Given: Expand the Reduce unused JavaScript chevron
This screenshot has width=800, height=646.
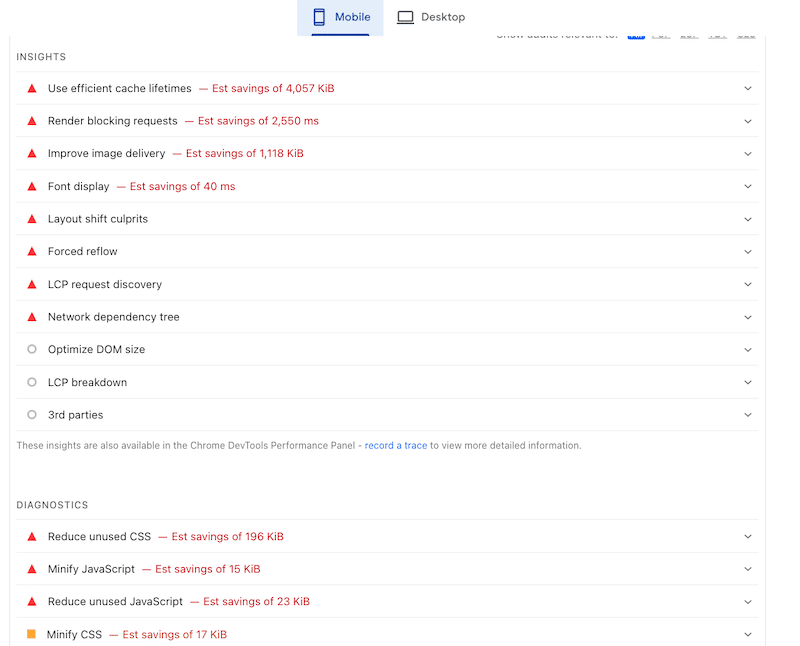Looking at the screenshot, I should coord(747,602).
